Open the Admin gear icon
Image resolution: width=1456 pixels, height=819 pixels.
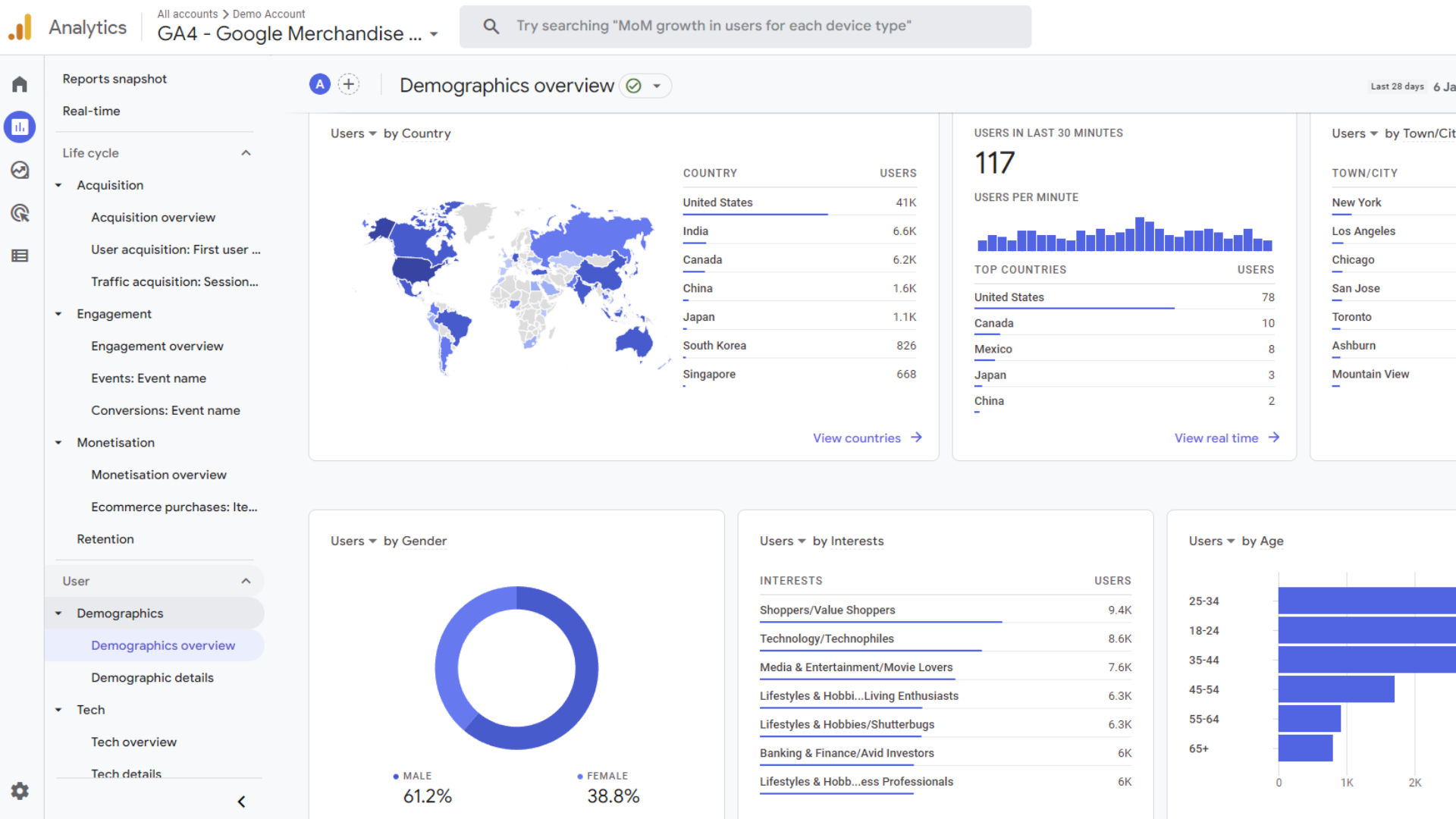pyautogui.click(x=20, y=791)
